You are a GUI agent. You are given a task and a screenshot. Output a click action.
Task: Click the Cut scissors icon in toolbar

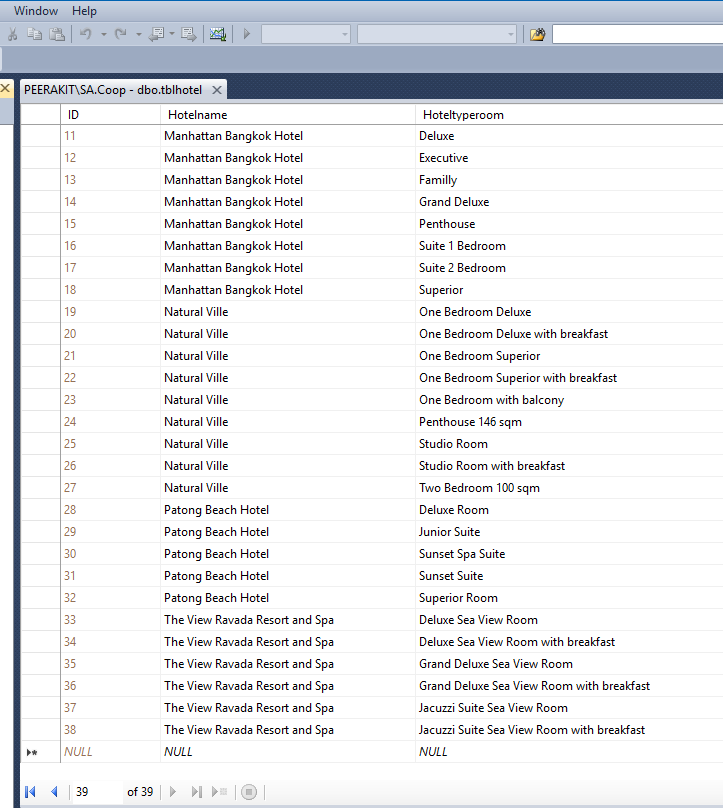[x=12, y=34]
